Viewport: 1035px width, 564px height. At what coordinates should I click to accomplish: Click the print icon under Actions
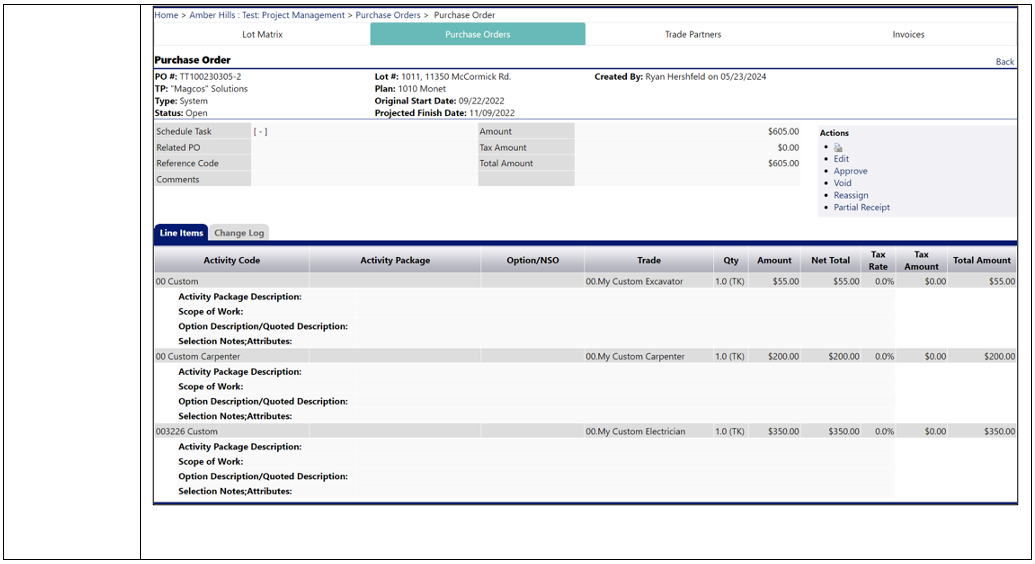[x=838, y=148]
